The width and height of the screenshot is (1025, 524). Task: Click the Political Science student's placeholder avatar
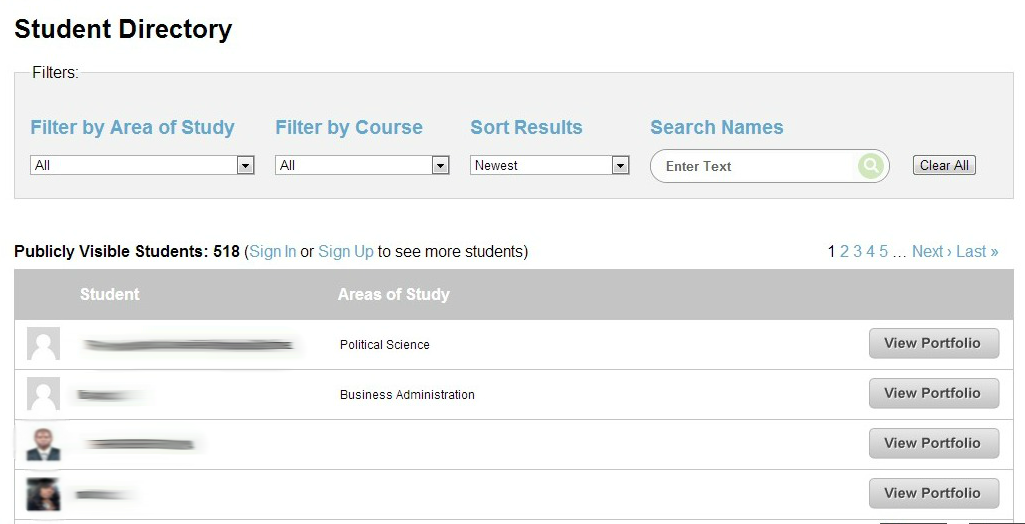coord(43,344)
